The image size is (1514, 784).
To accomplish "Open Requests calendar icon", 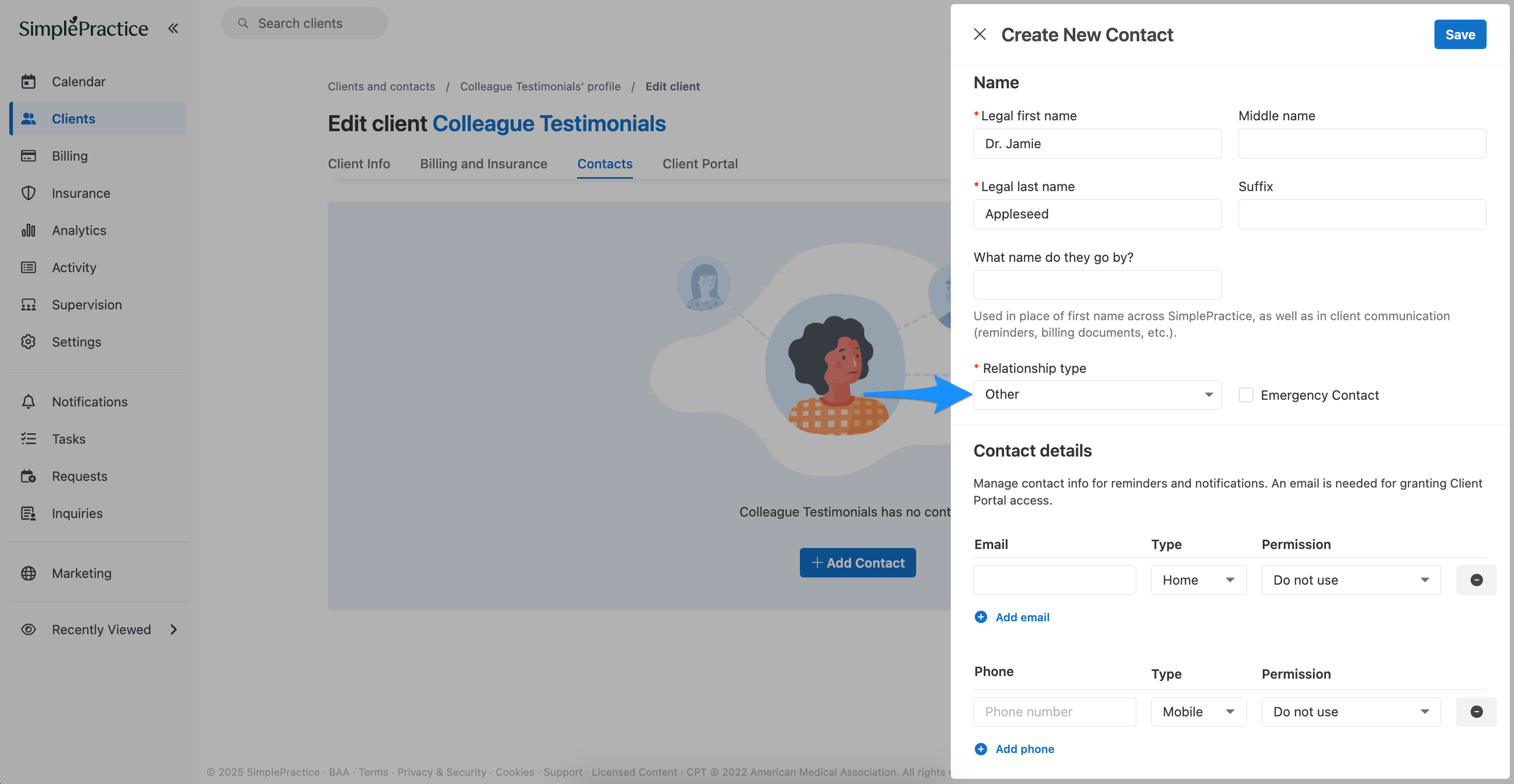I will tap(28, 476).
